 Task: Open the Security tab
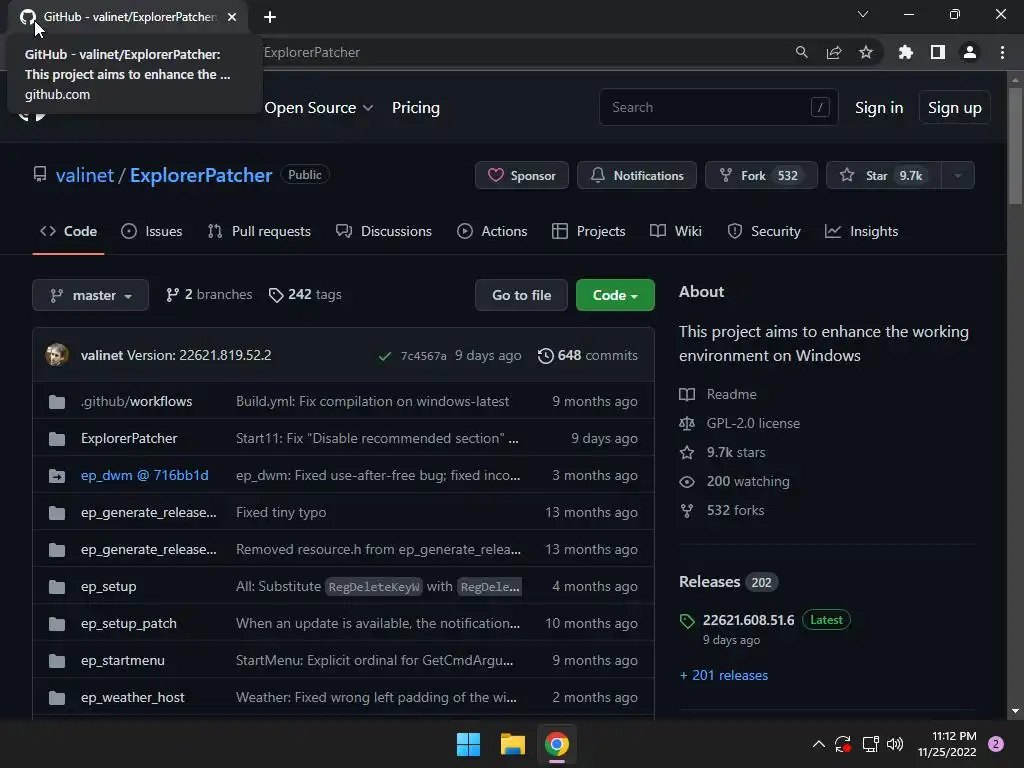764,231
